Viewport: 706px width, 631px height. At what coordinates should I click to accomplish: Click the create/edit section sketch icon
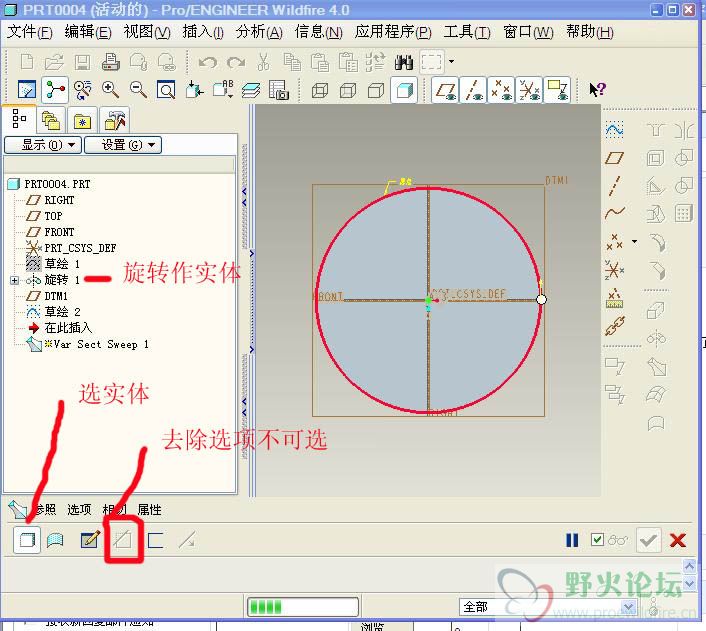click(90, 540)
